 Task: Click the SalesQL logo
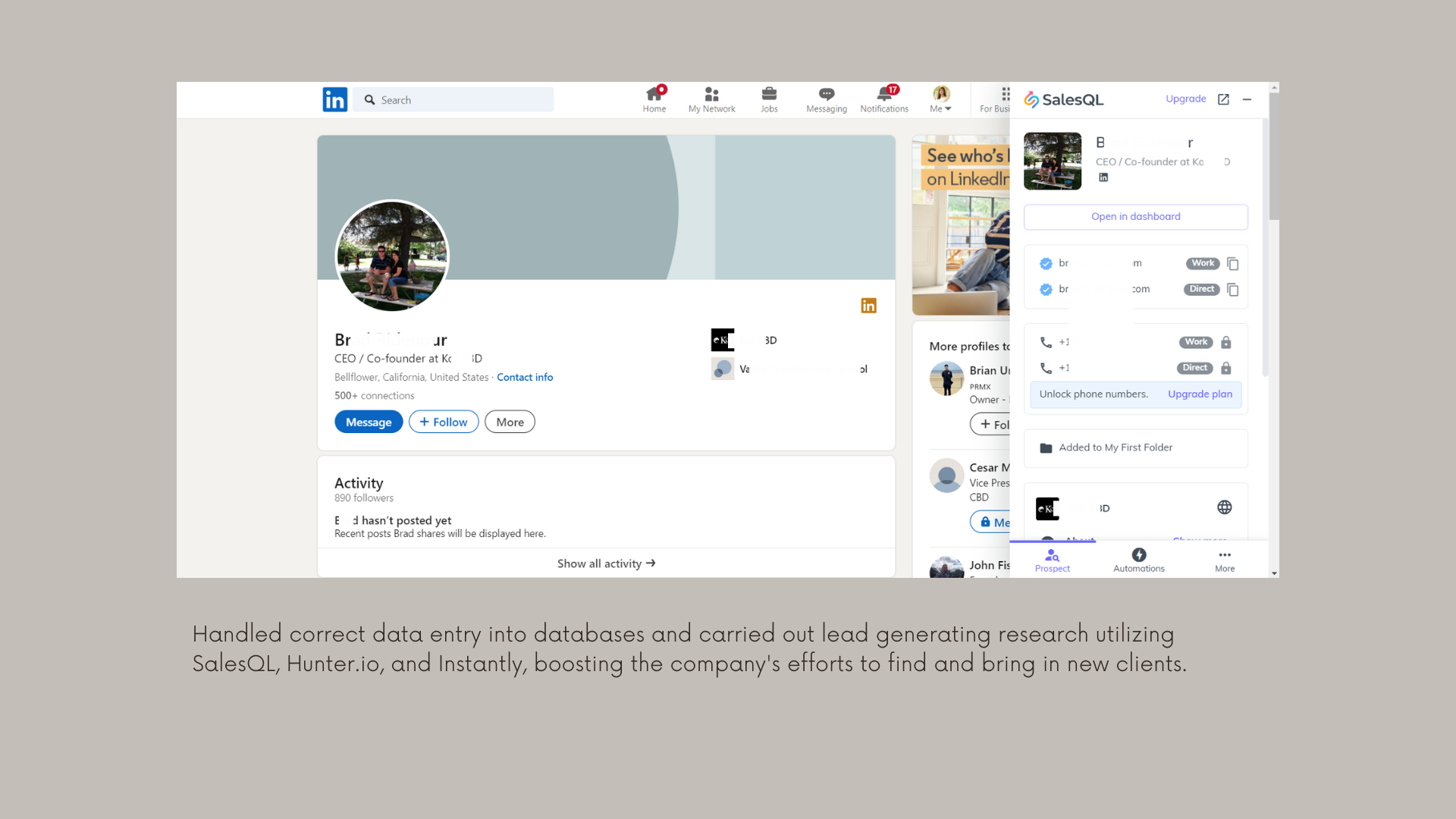click(x=1063, y=99)
